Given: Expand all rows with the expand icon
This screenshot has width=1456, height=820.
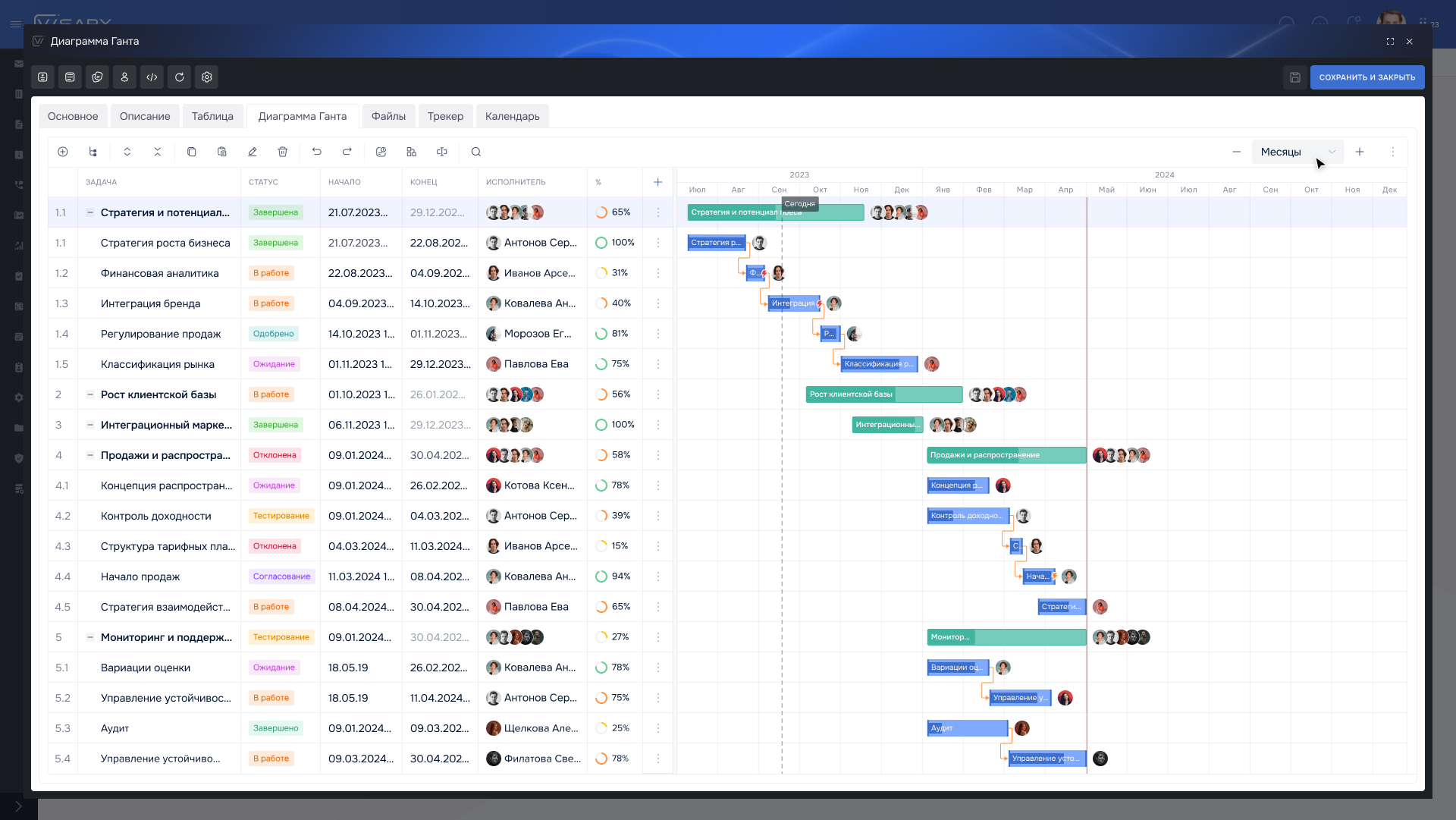Looking at the screenshot, I should point(127,152).
